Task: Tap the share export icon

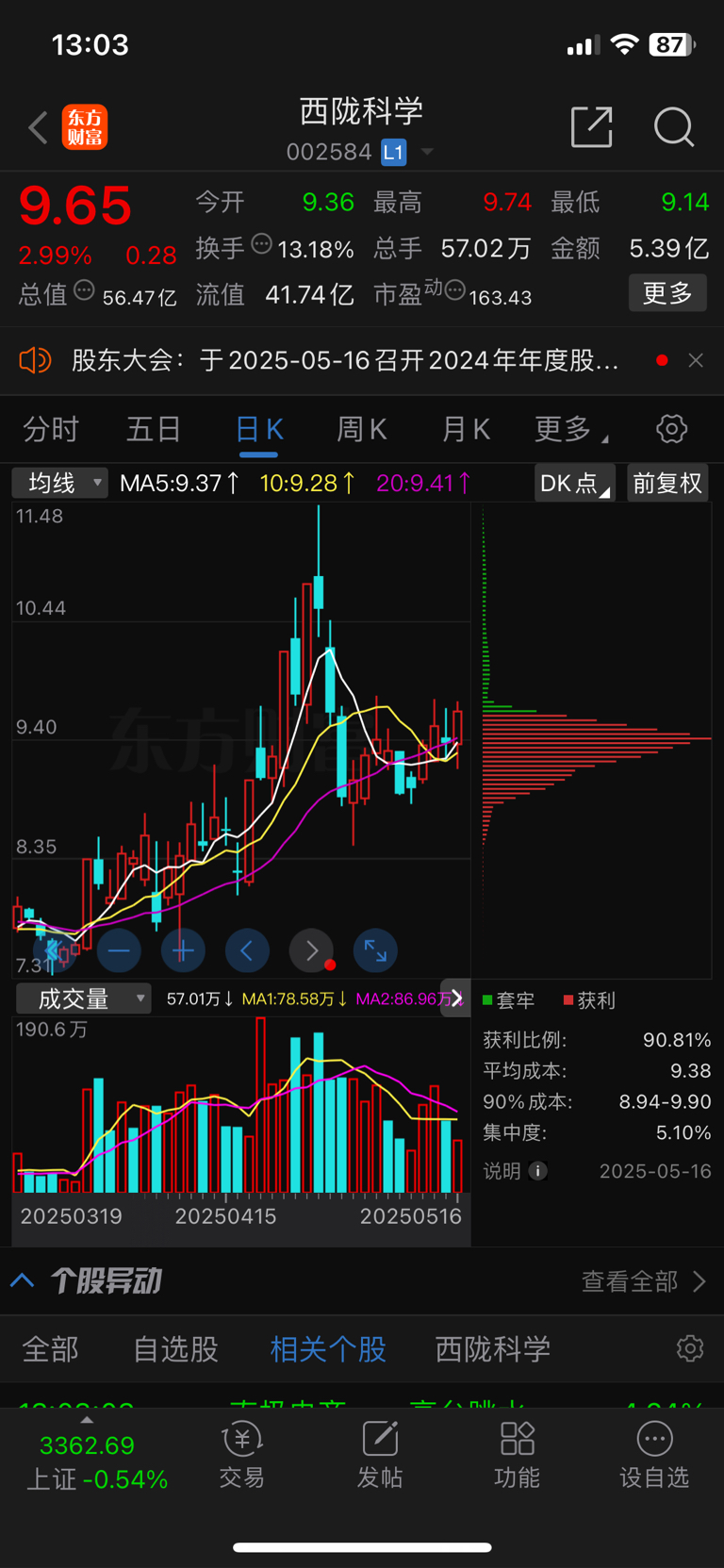Action: (x=592, y=126)
